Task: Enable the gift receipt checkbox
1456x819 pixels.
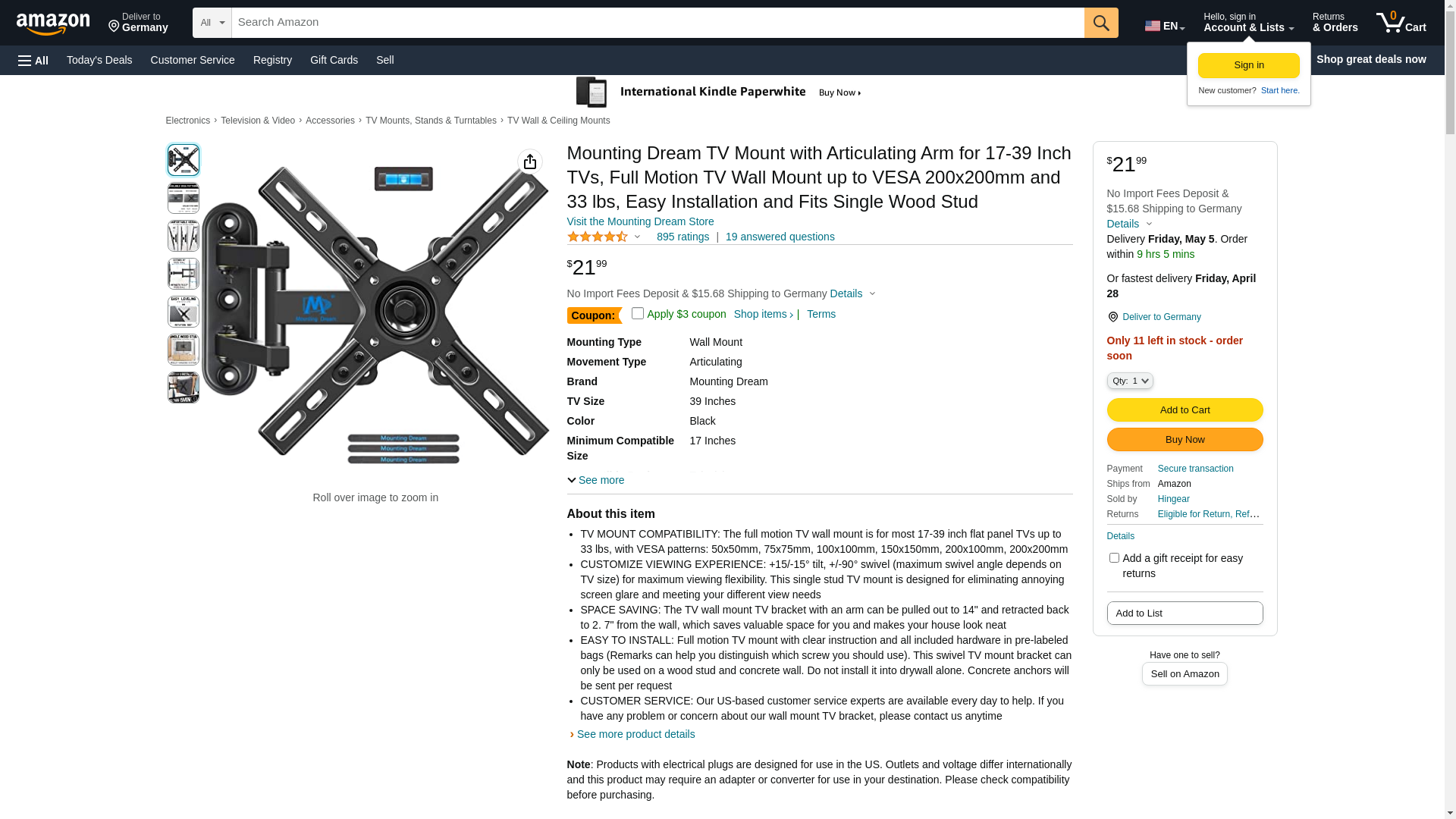Action: (x=1114, y=558)
